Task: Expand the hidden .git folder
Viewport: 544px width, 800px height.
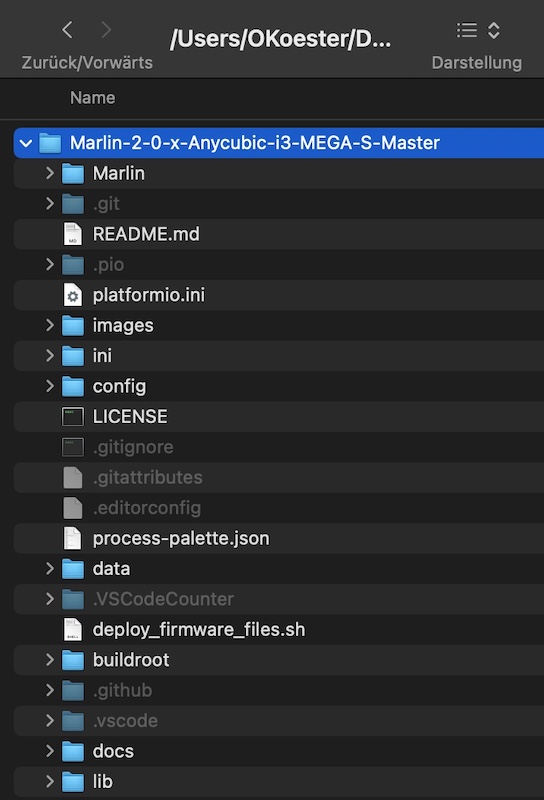Action: (50, 204)
